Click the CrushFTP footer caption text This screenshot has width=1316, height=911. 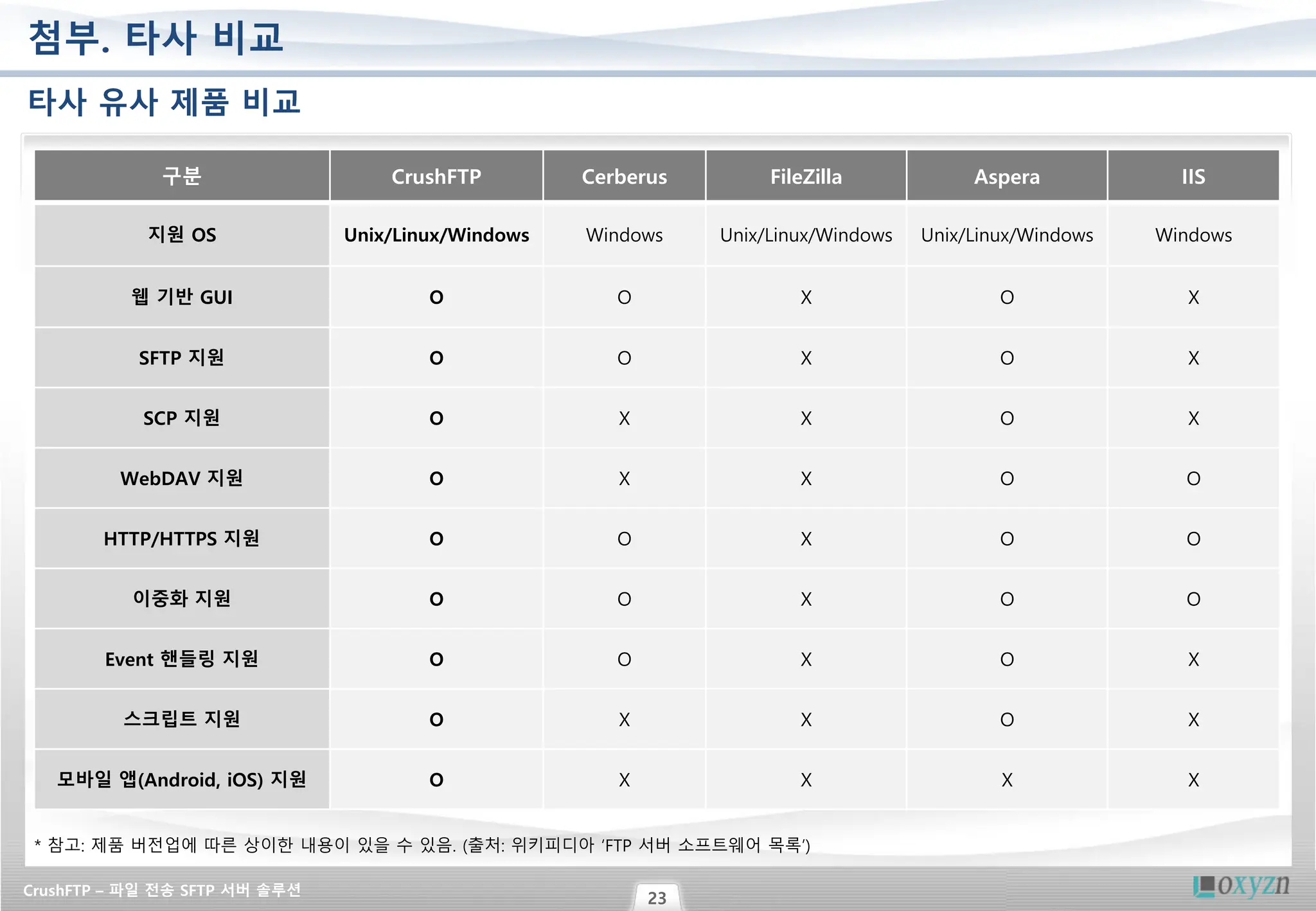162,890
